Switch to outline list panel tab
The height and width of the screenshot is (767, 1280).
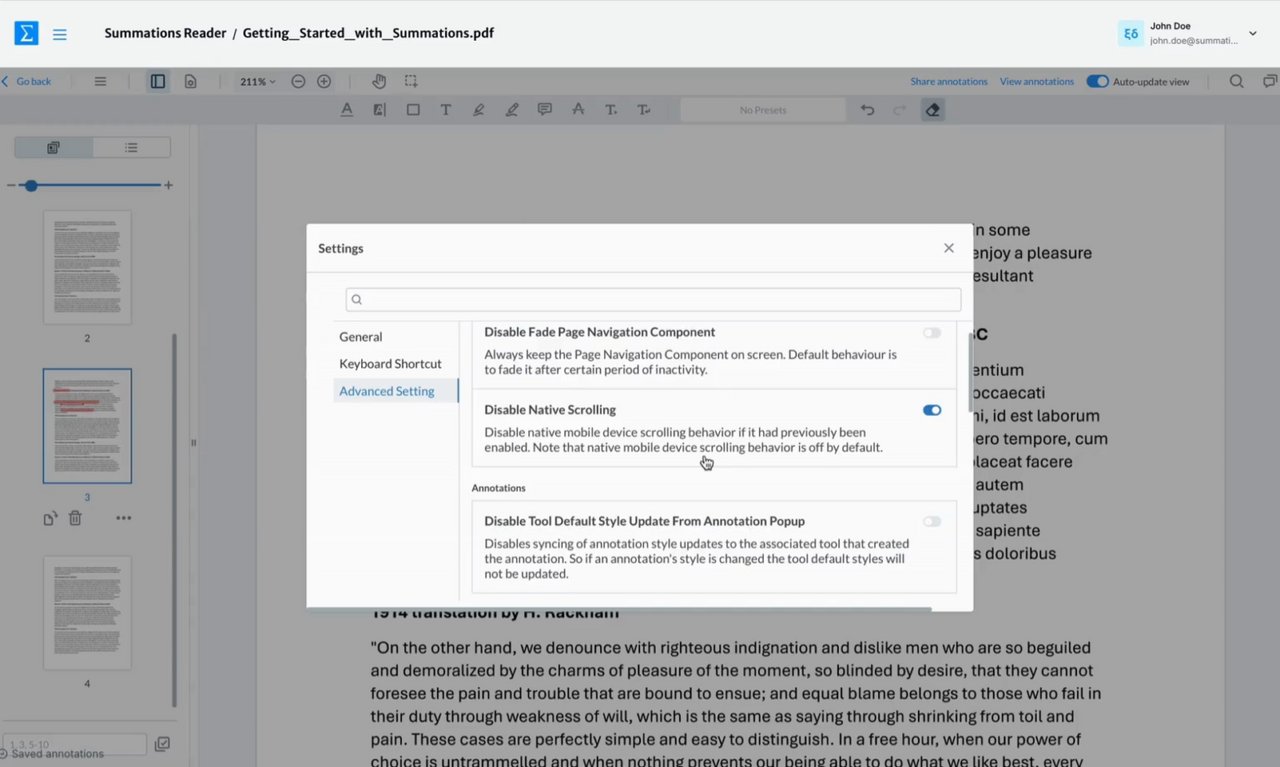pyautogui.click(x=131, y=147)
